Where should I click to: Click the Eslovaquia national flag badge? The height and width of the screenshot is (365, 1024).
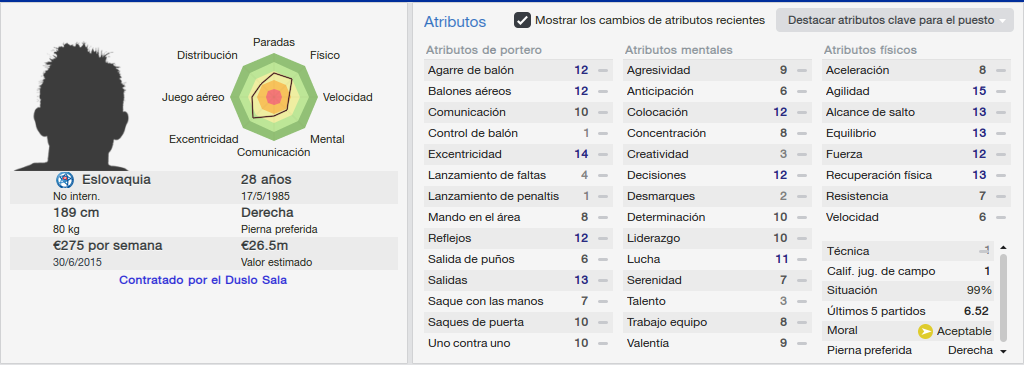click(x=65, y=180)
